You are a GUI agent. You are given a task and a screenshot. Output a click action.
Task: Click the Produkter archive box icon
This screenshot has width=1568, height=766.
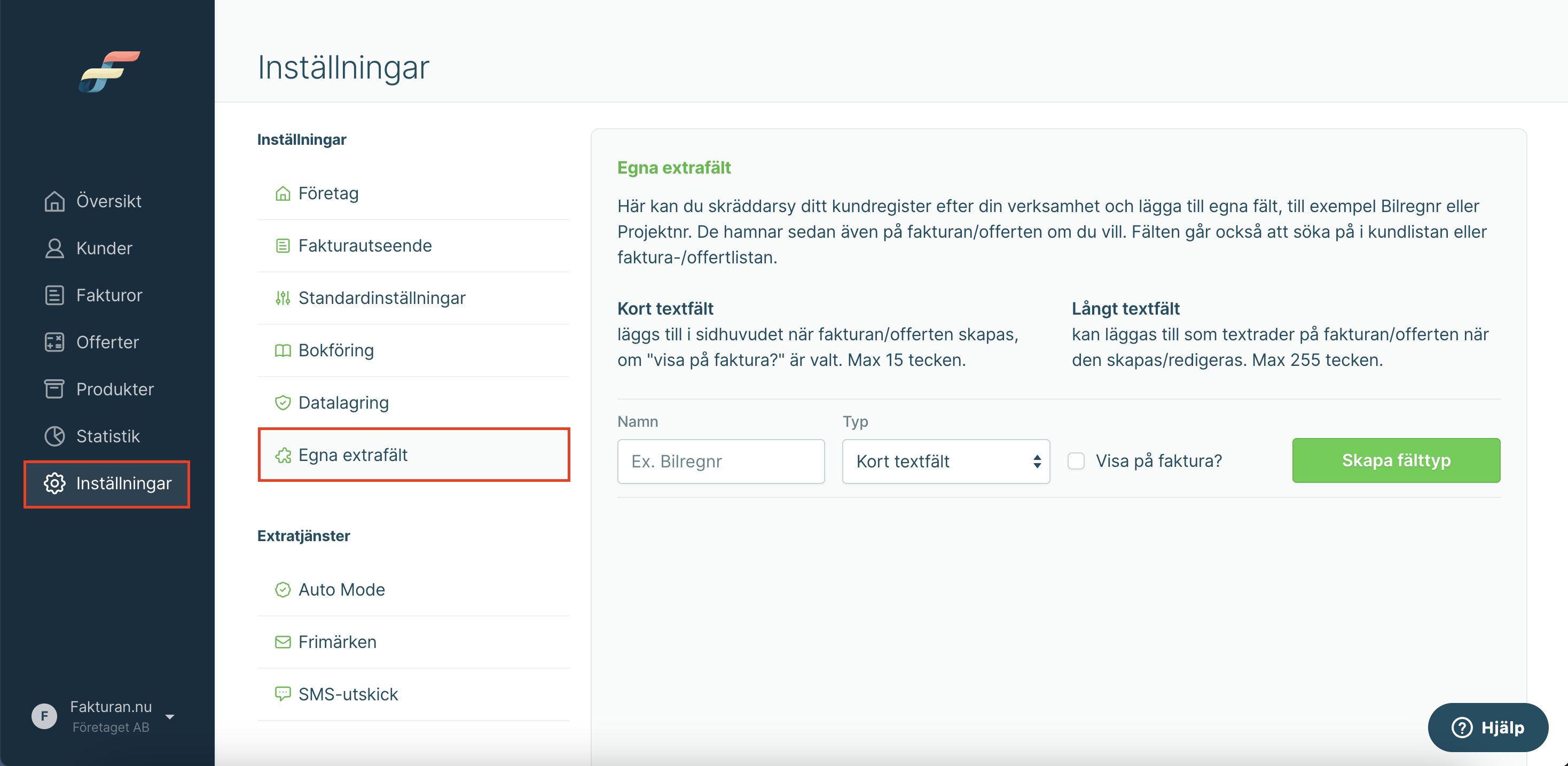coord(54,388)
